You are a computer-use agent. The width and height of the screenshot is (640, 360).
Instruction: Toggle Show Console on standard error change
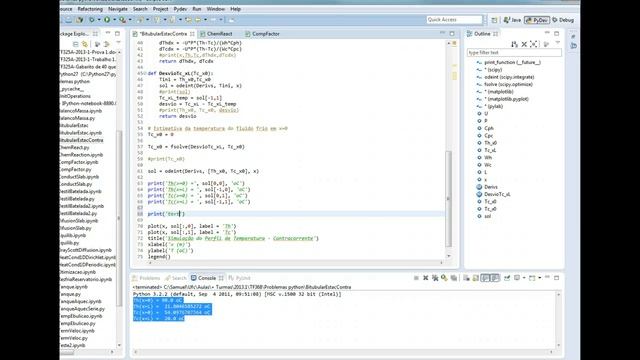[x=495, y=278]
